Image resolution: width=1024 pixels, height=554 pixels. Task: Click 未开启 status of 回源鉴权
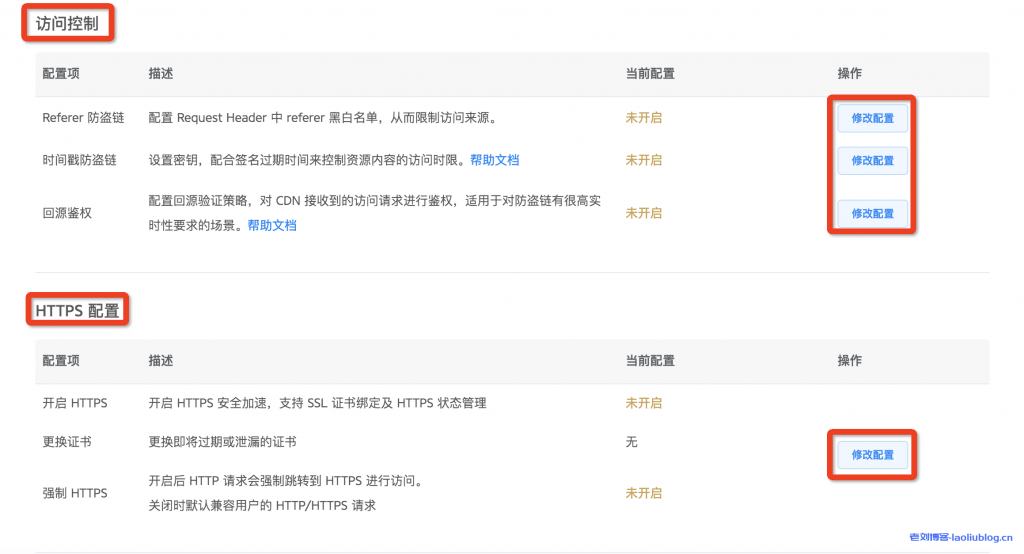point(643,213)
